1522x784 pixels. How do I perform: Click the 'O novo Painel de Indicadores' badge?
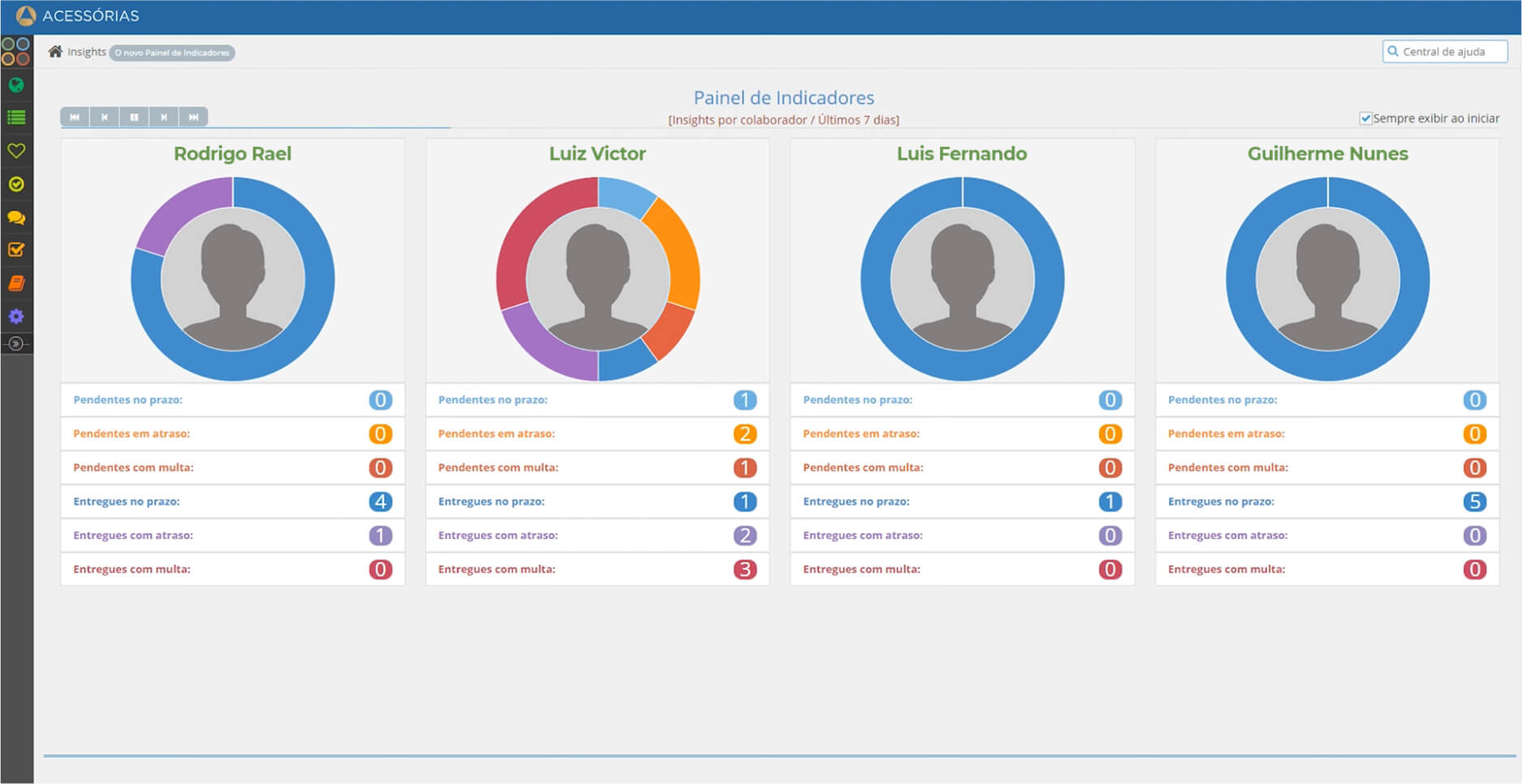[x=172, y=53]
